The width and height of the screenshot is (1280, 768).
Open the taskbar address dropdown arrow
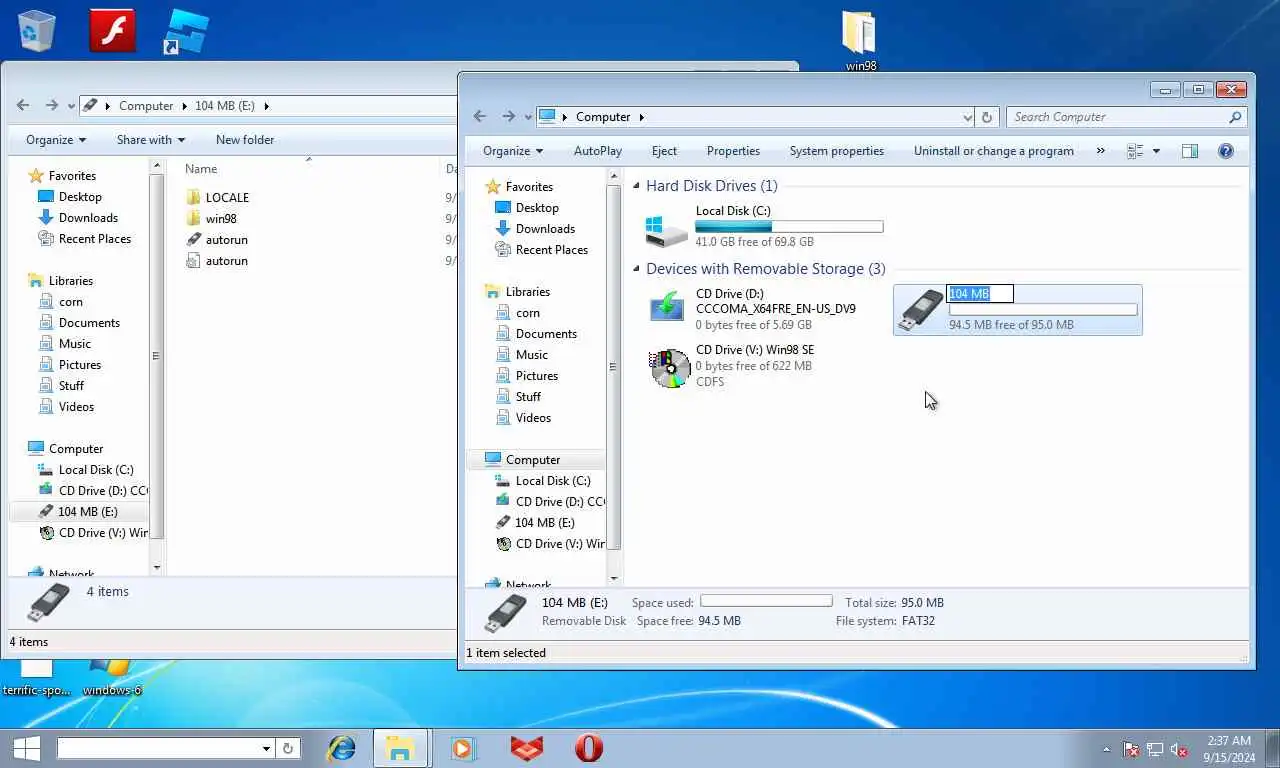266,748
